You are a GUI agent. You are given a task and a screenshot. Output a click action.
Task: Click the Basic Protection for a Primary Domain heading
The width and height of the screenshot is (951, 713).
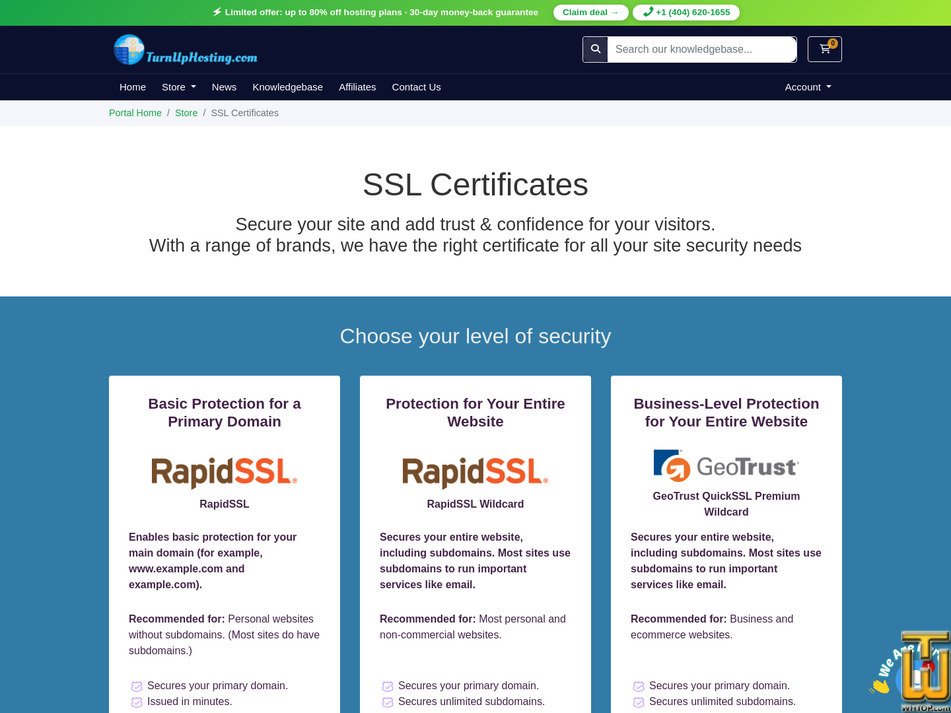click(224, 412)
